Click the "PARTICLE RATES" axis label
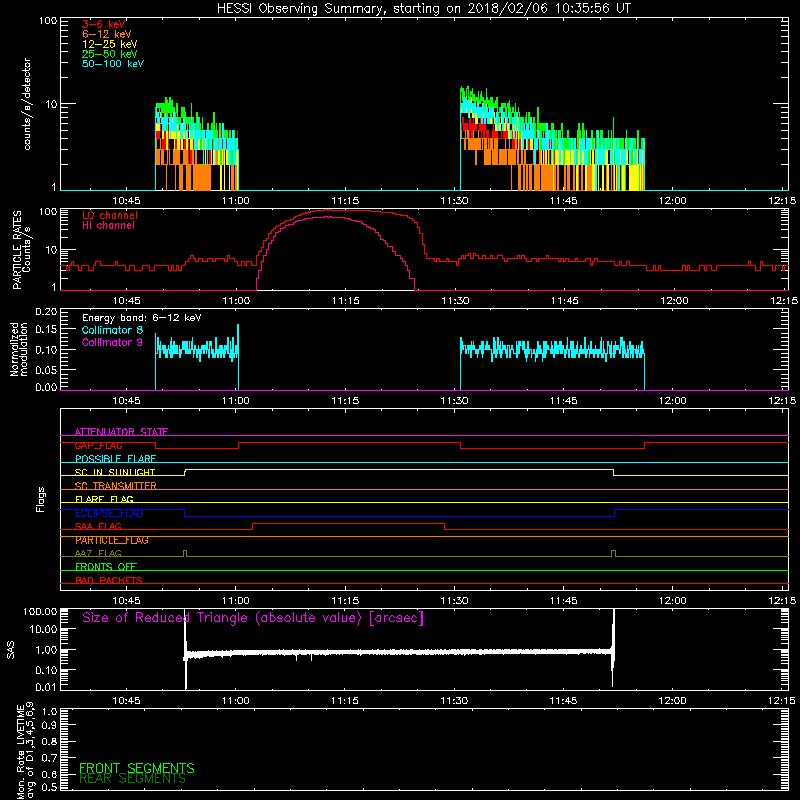This screenshot has width=800, height=800. 17,250
